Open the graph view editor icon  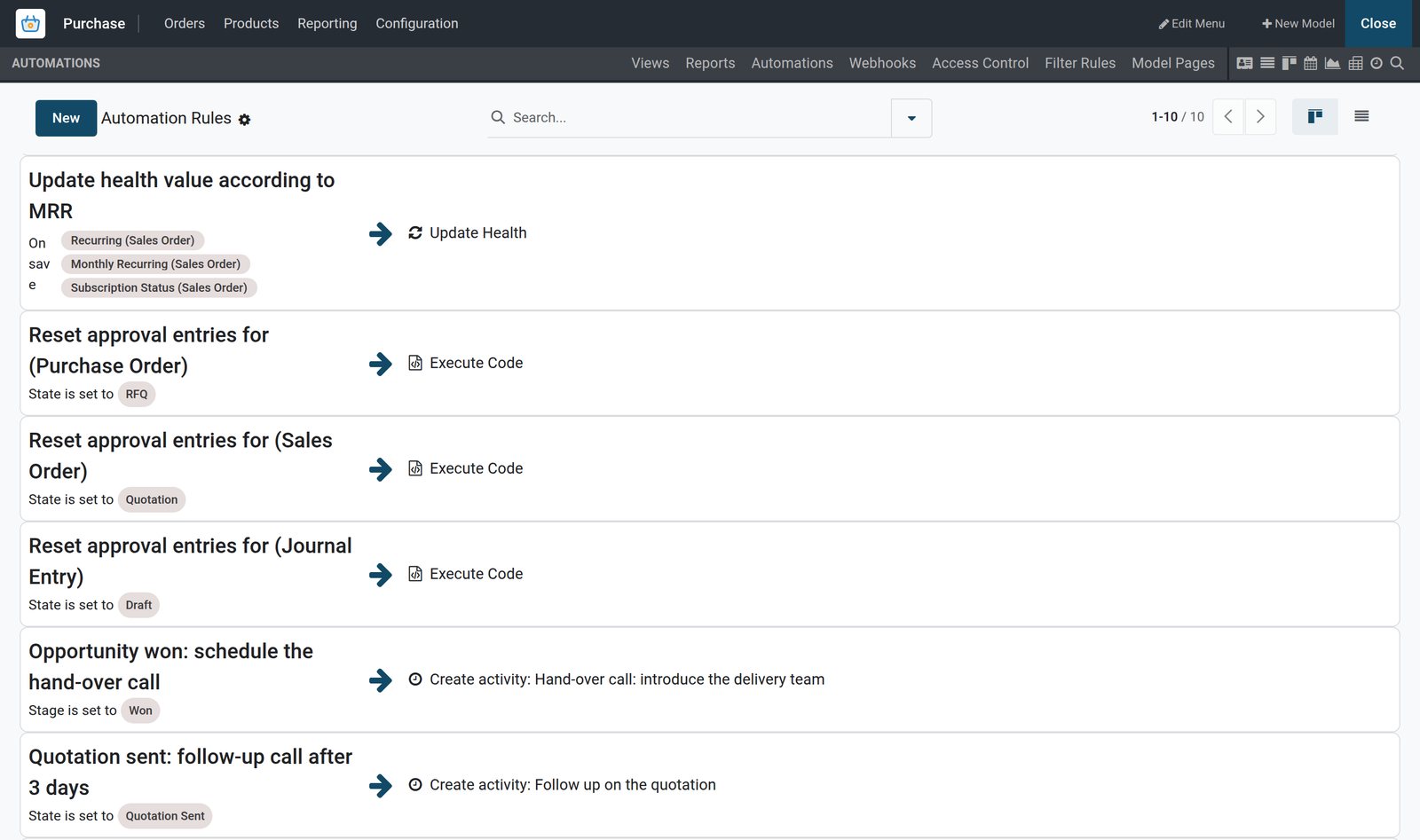click(x=1332, y=63)
